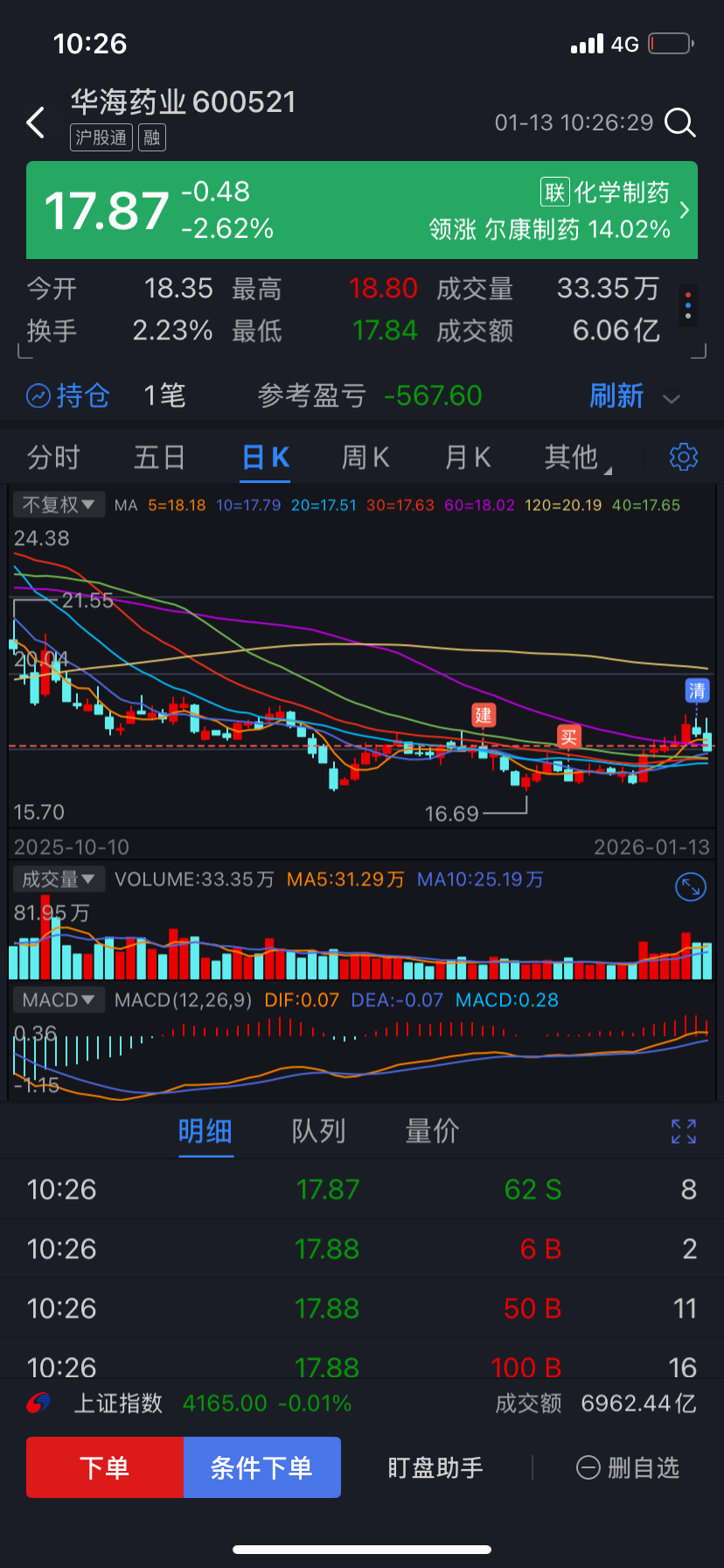Open 盯盘助手 watch assistant
Viewport: 724px width, 1568px height.
(435, 1467)
